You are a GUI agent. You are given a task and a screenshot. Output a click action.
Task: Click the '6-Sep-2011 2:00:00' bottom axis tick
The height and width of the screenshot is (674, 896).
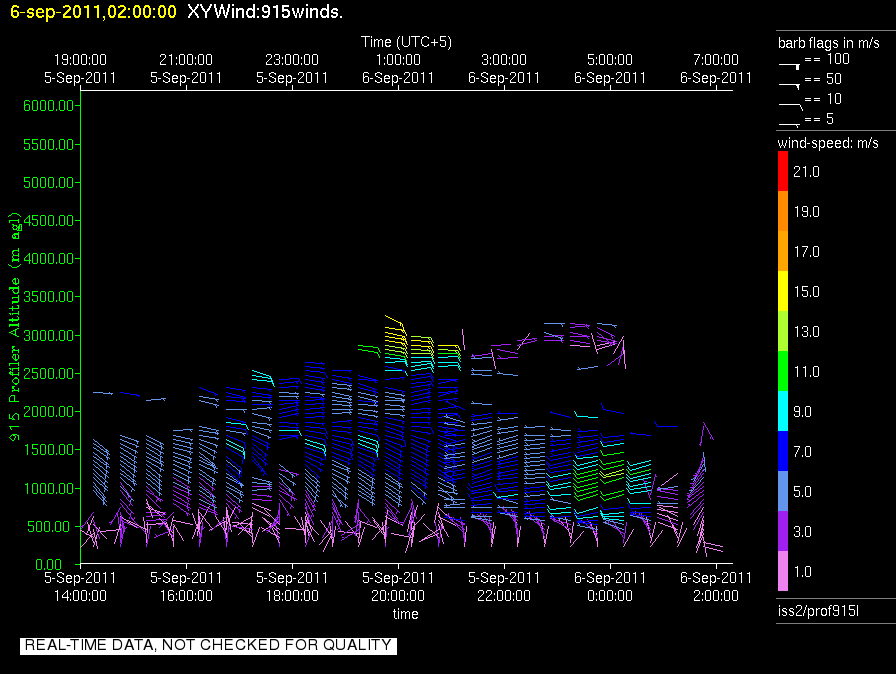pos(715,587)
